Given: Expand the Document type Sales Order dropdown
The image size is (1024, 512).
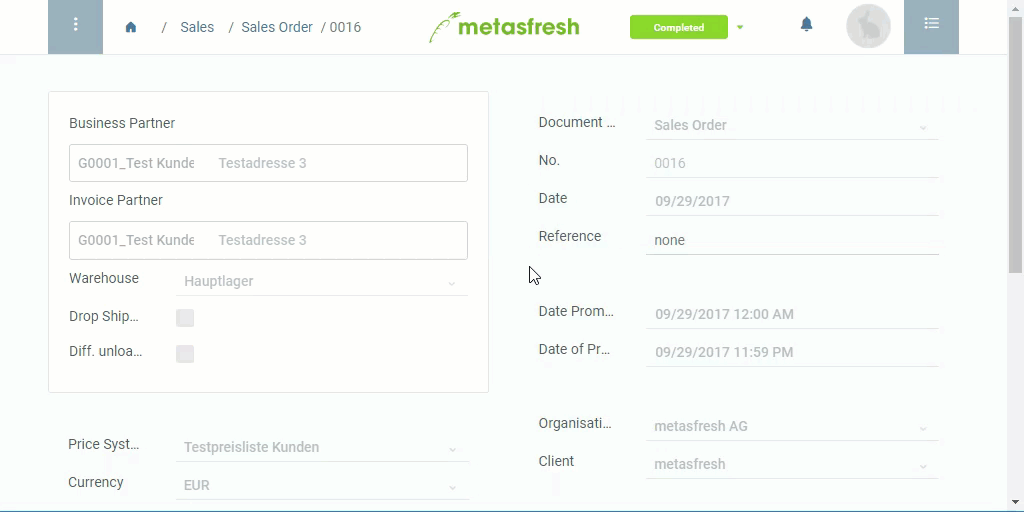Looking at the screenshot, I should (x=792, y=125).
